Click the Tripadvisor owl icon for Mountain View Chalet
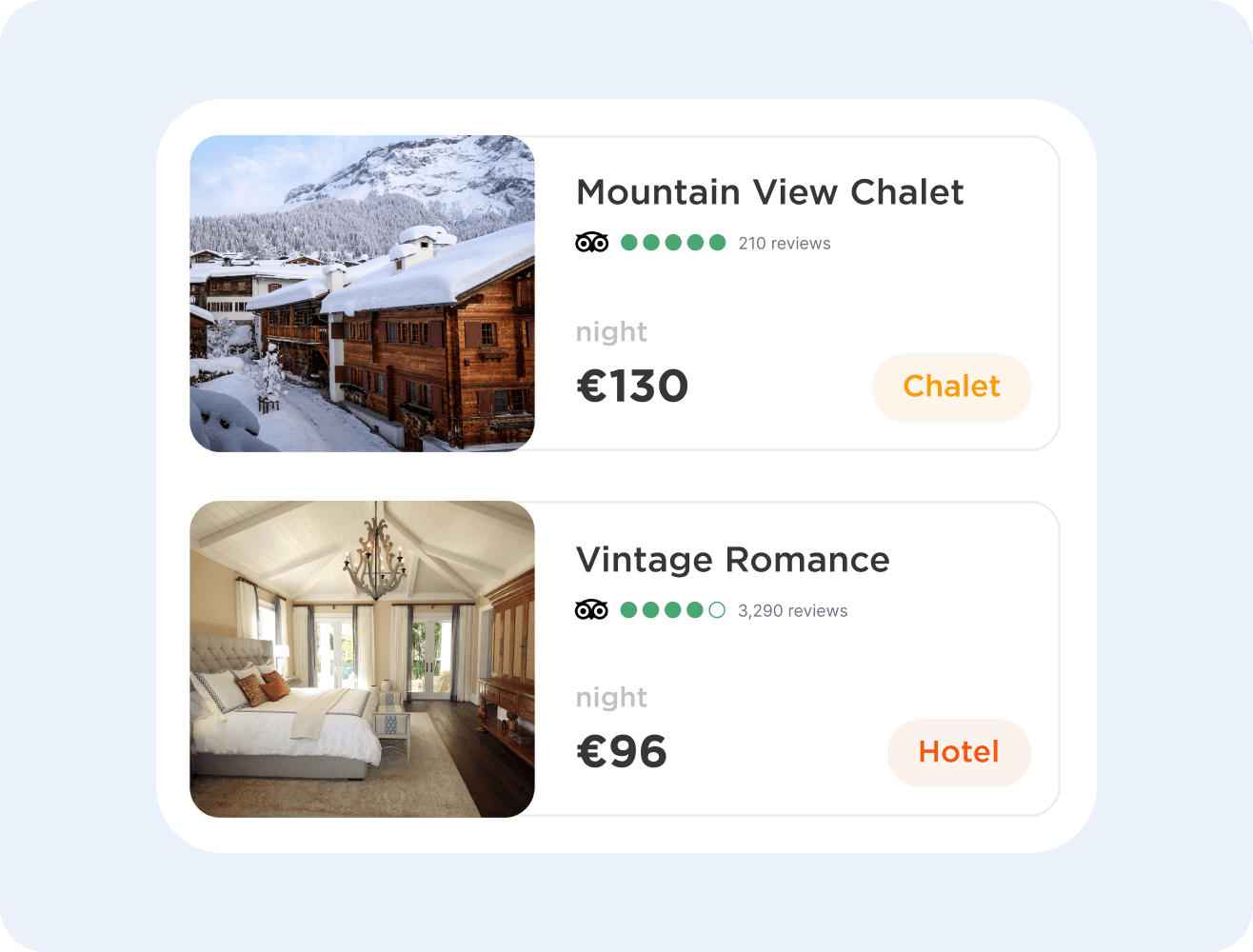Screen dimensions: 1253x952 (x=591, y=243)
